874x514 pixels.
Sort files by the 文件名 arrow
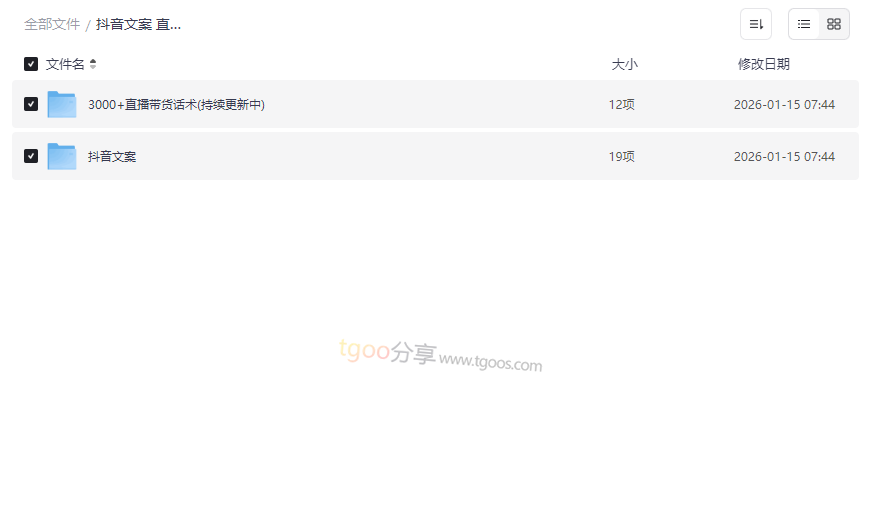coord(93,64)
